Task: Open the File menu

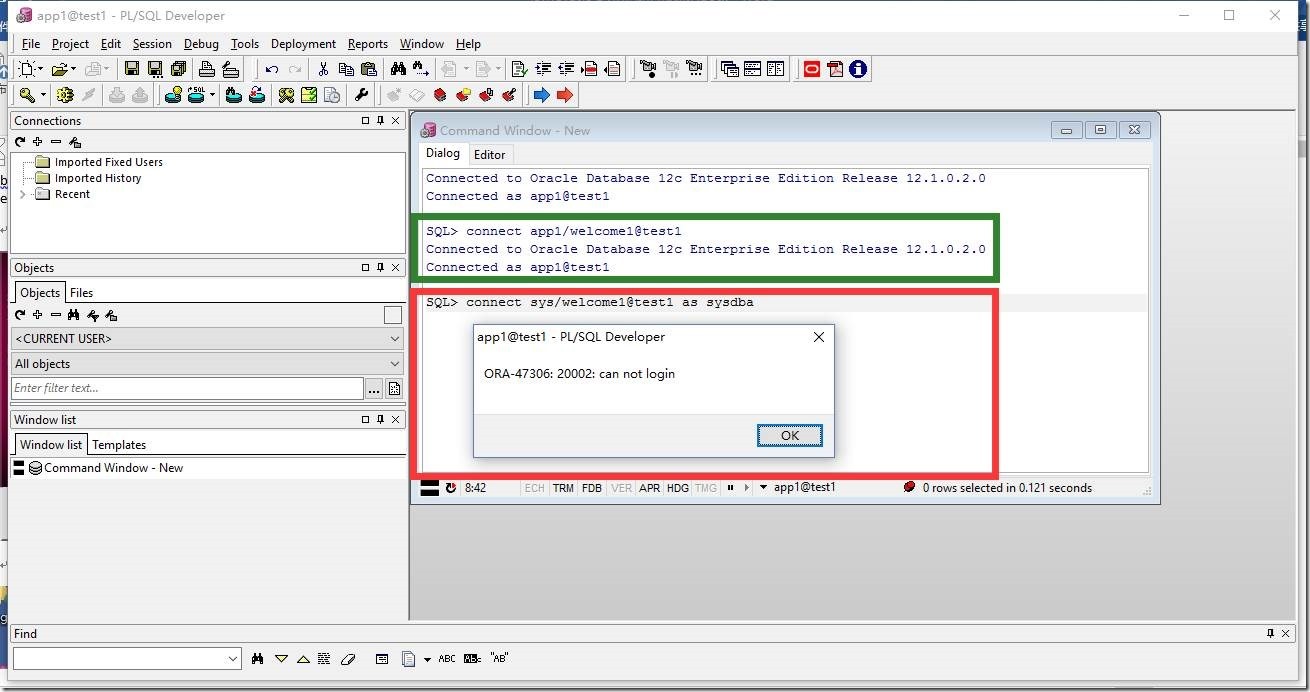Action: click(31, 44)
